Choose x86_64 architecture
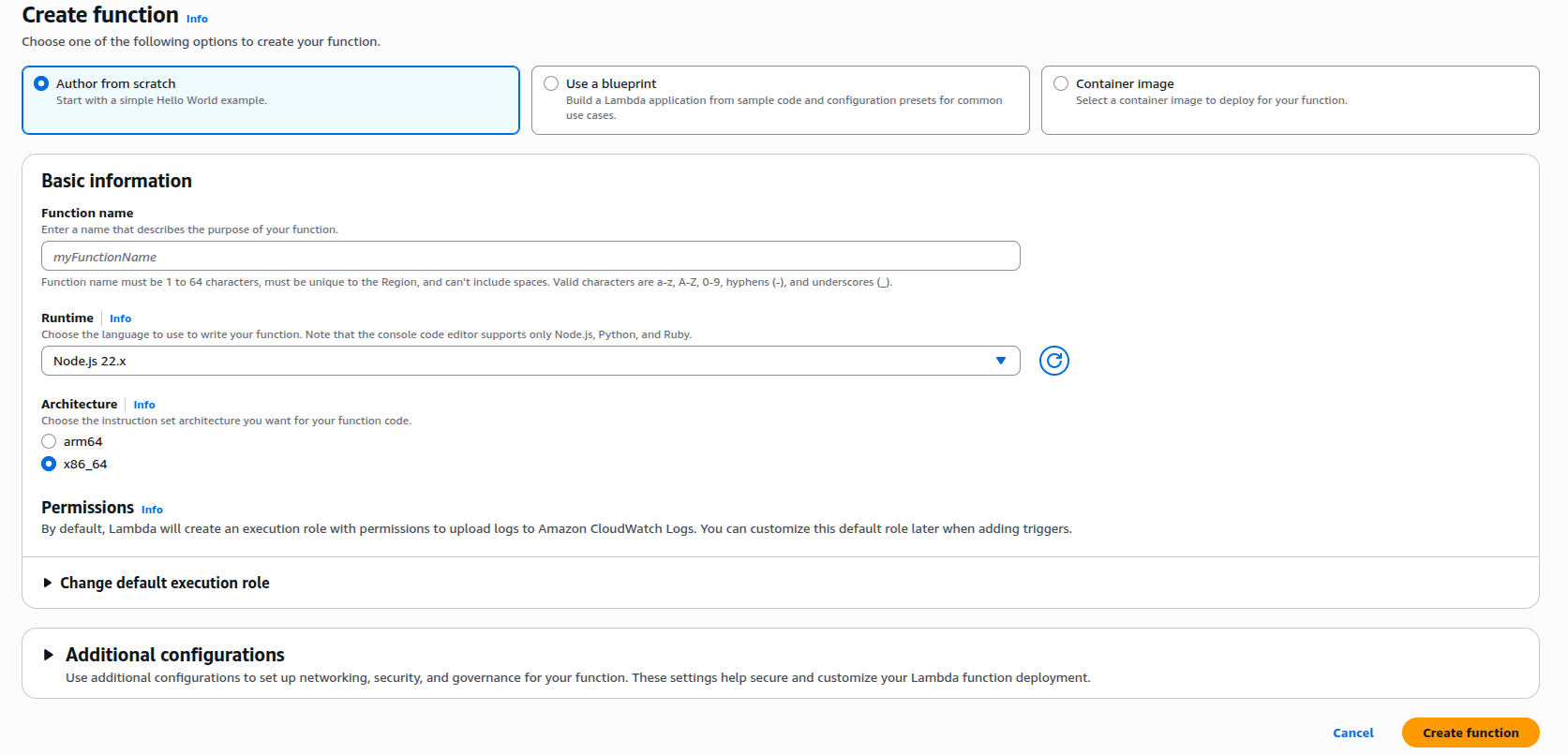 (49, 464)
